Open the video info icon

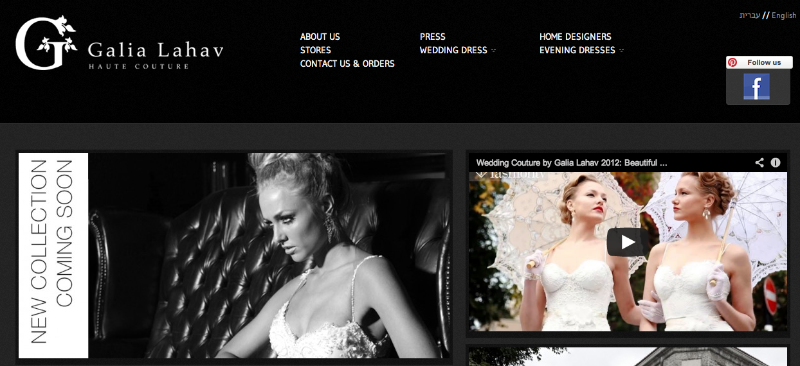tap(776, 163)
